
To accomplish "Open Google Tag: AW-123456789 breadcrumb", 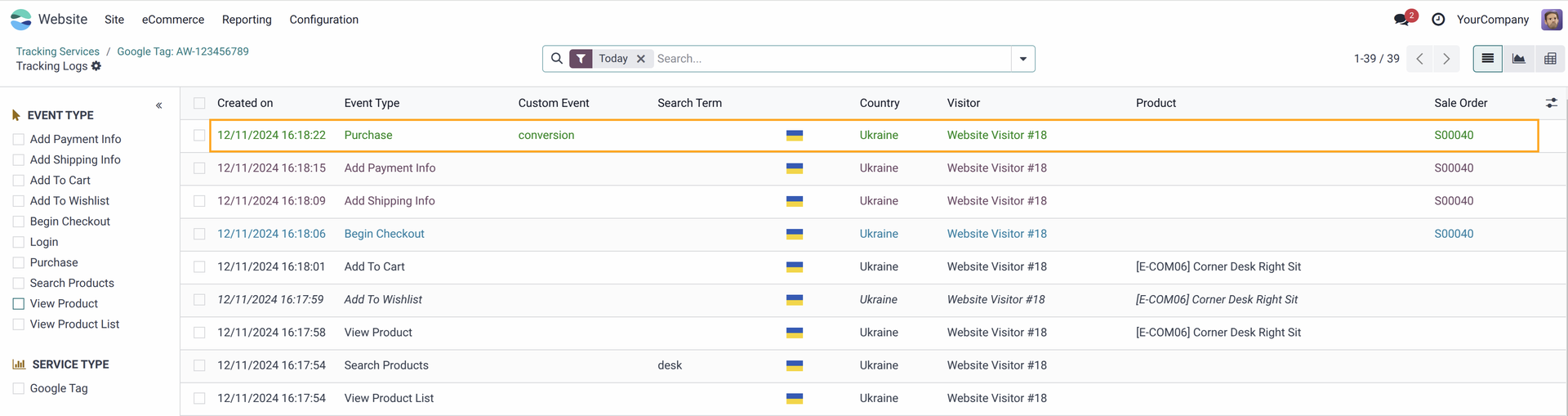I will 183,51.
